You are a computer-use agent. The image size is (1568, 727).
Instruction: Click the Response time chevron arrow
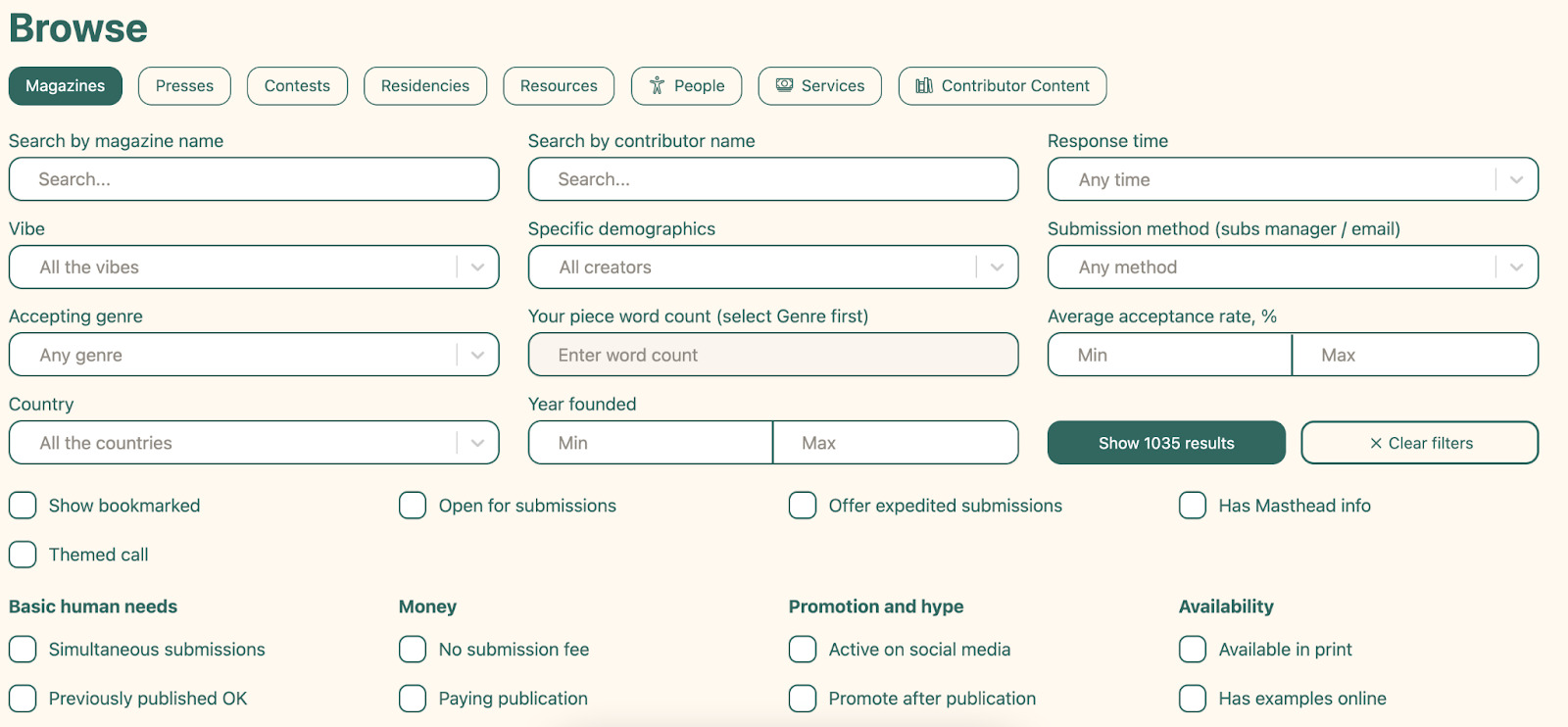(1516, 180)
